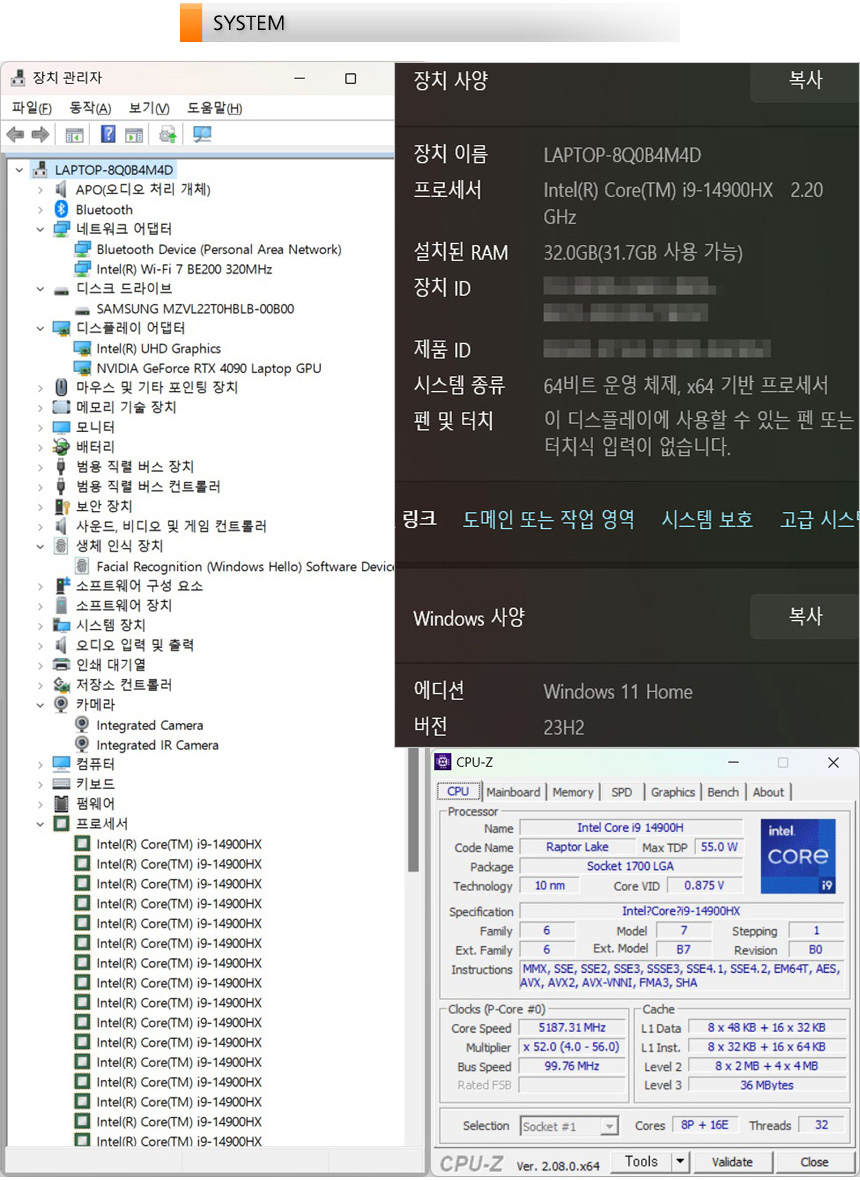The width and height of the screenshot is (860, 1180).
Task: Switch to the Graphics tab in CPU-Z
Action: pyautogui.click(x=673, y=792)
